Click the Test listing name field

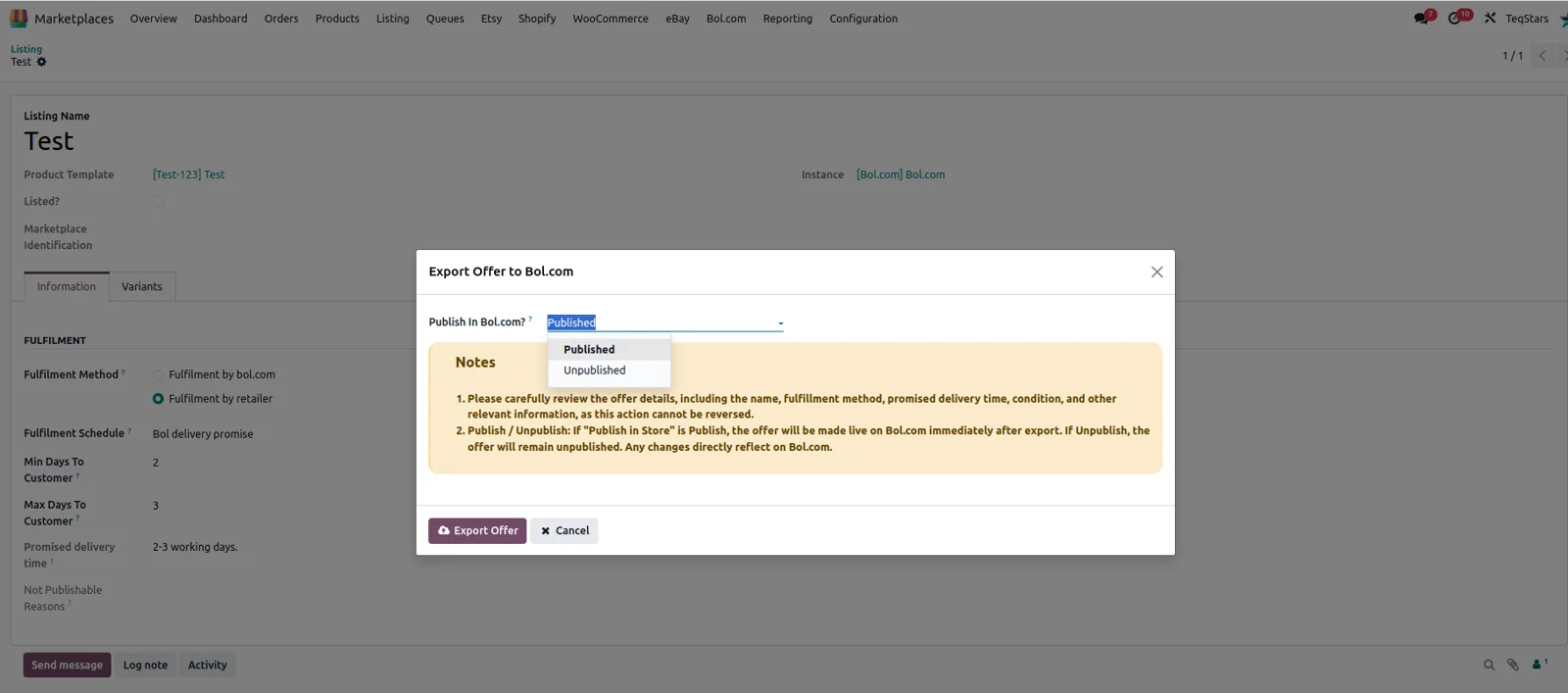click(x=49, y=141)
